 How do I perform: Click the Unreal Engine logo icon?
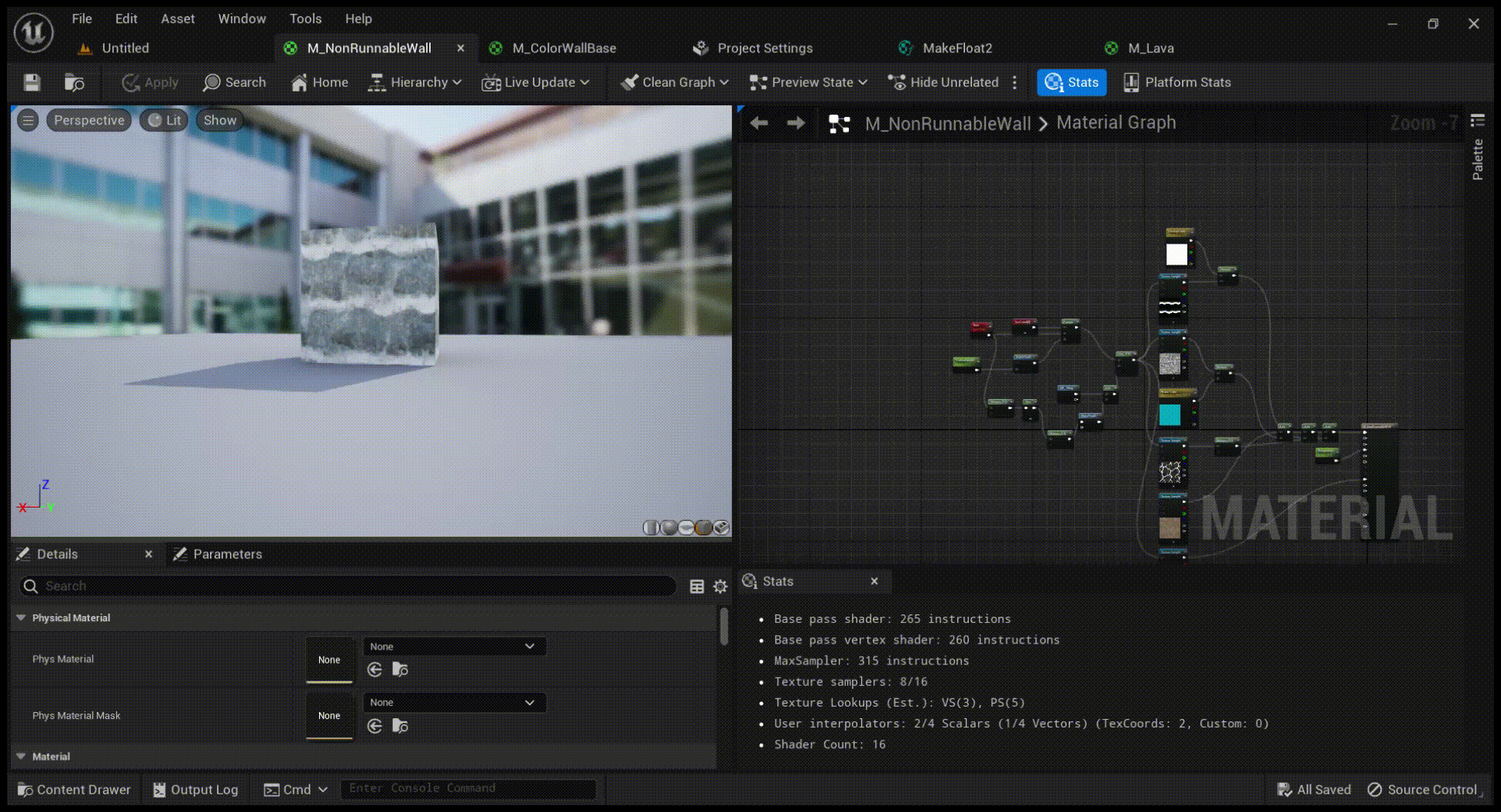click(34, 32)
